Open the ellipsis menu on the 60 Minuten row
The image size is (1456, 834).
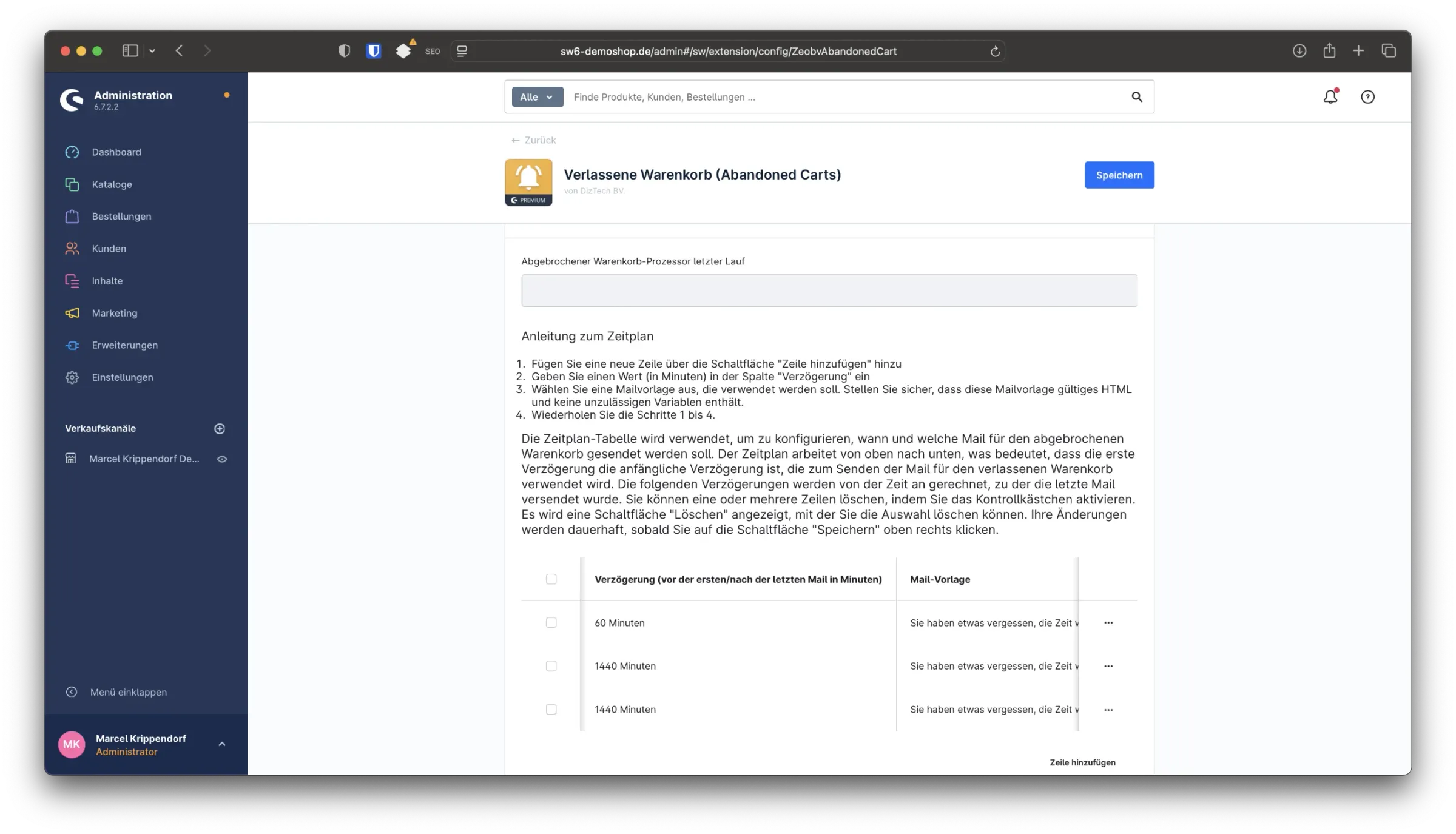(x=1108, y=622)
